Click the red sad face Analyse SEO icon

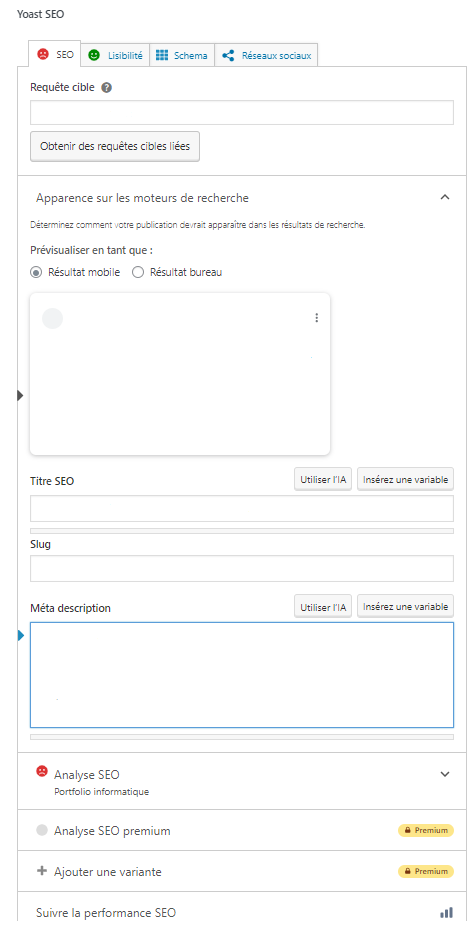click(42, 771)
